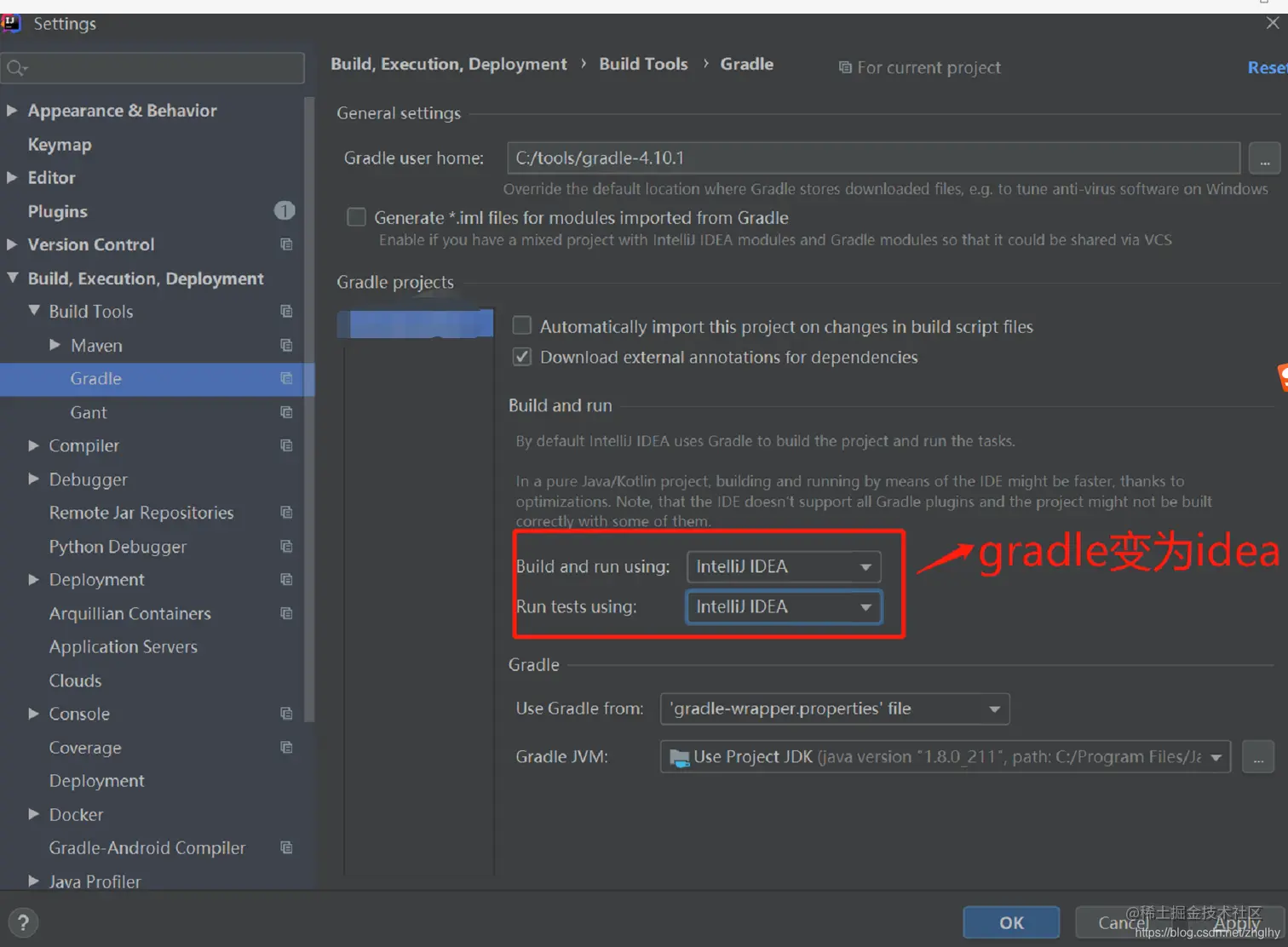Collapse Build, Execution, Deployment section
1288x947 pixels.
tap(12, 278)
